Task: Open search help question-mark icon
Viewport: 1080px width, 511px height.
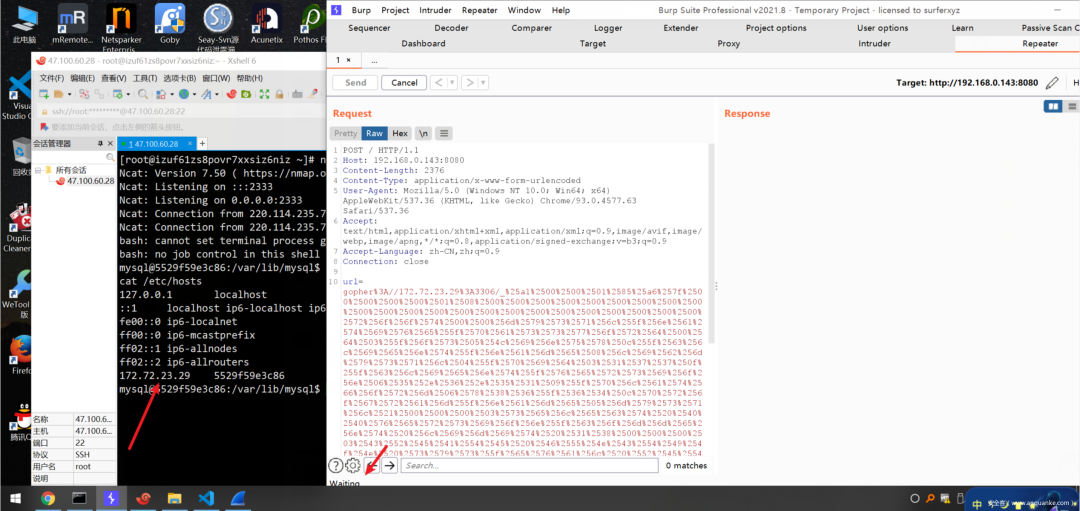Action: [335, 466]
